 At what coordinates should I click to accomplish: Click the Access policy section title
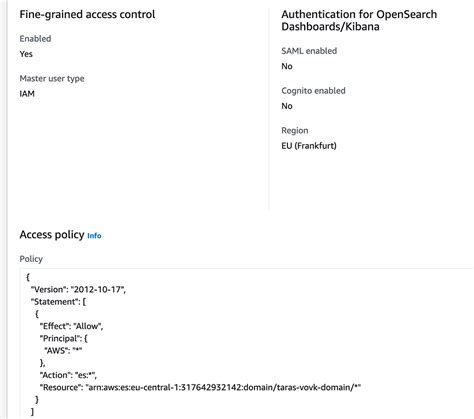click(52, 235)
